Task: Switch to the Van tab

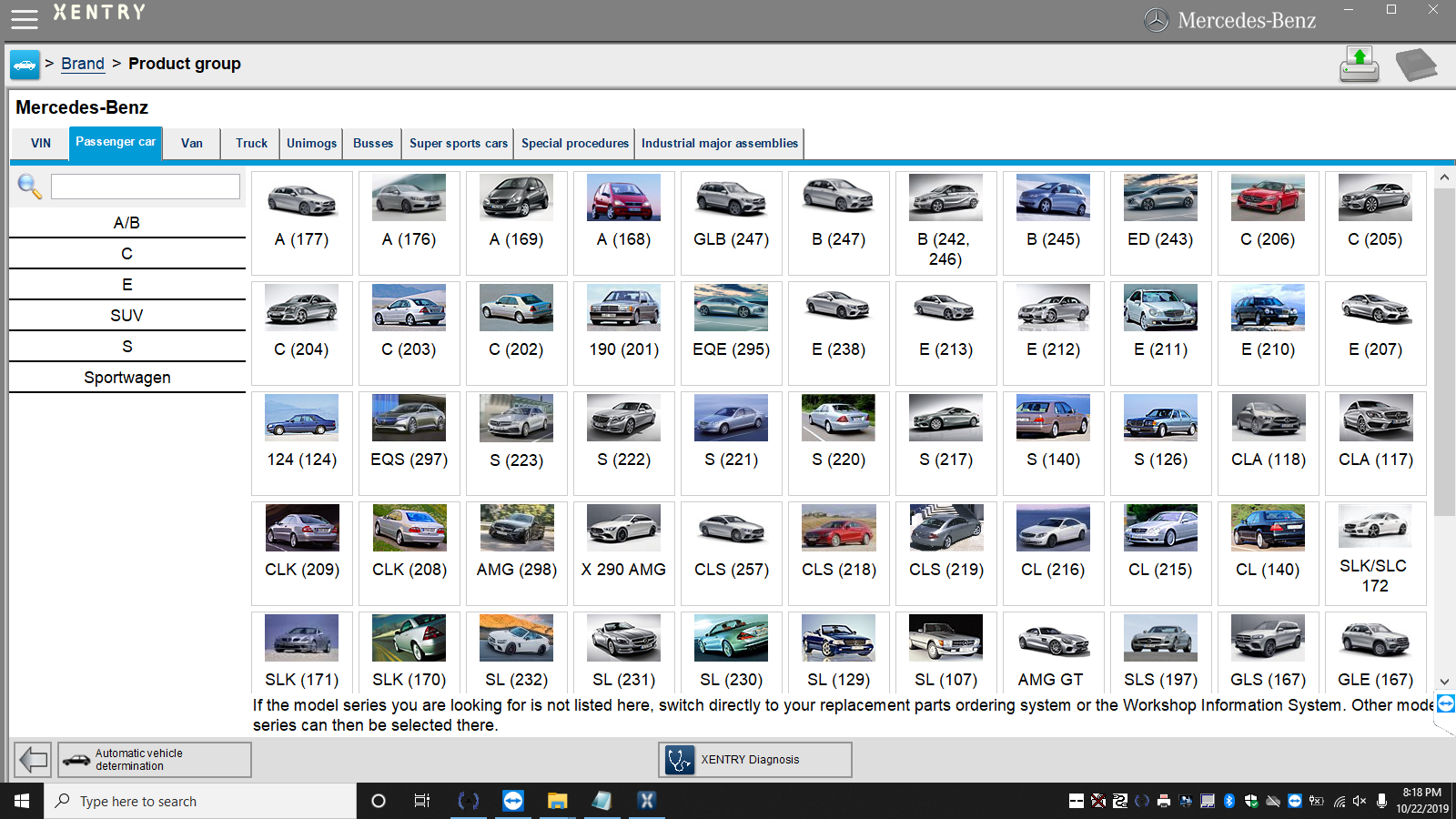Action: pyautogui.click(x=192, y=143)
